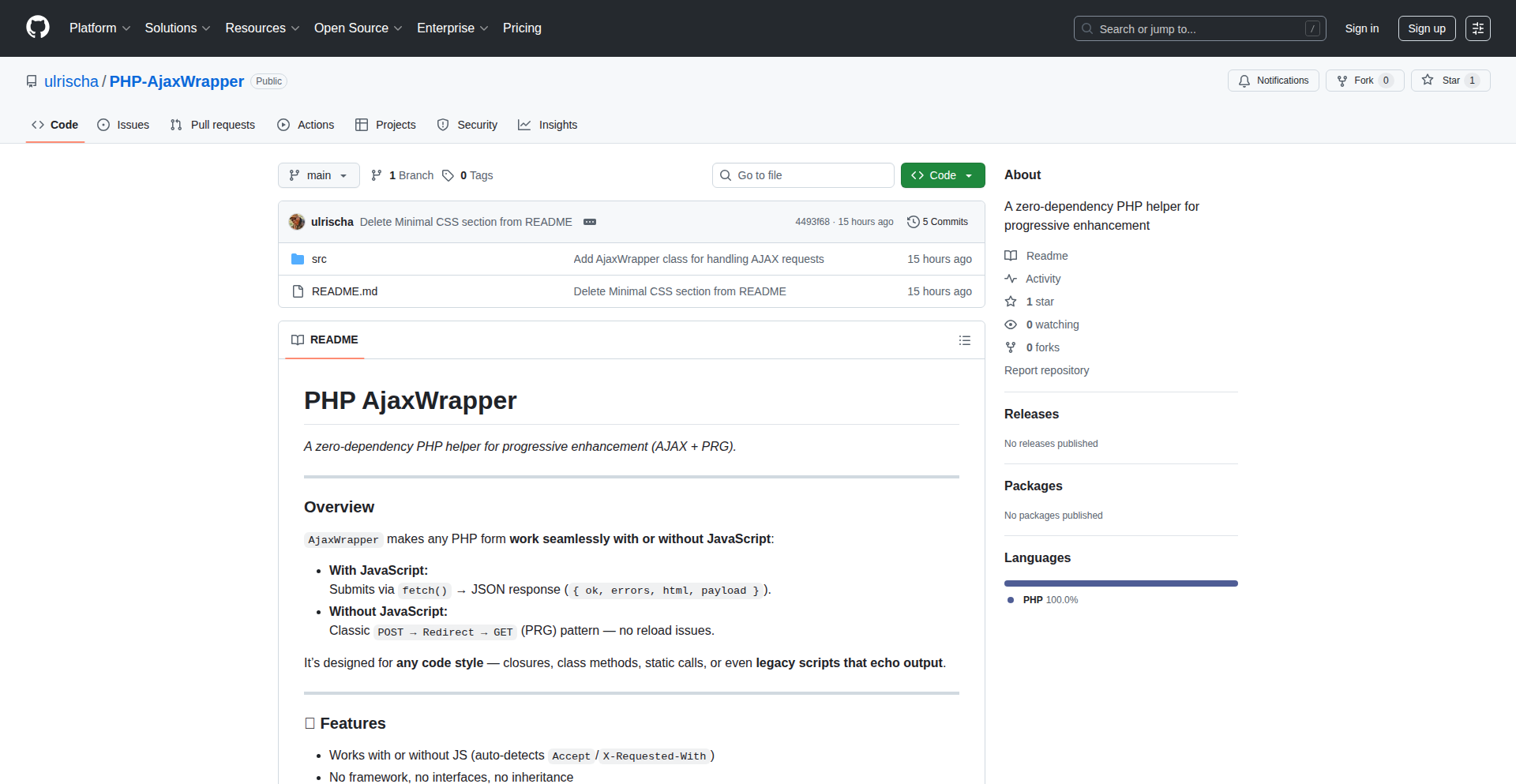The height and width of the screenshot is (784, 1516).
Task: Click the GitHub logo icon
Action: (x=38, y=28)
